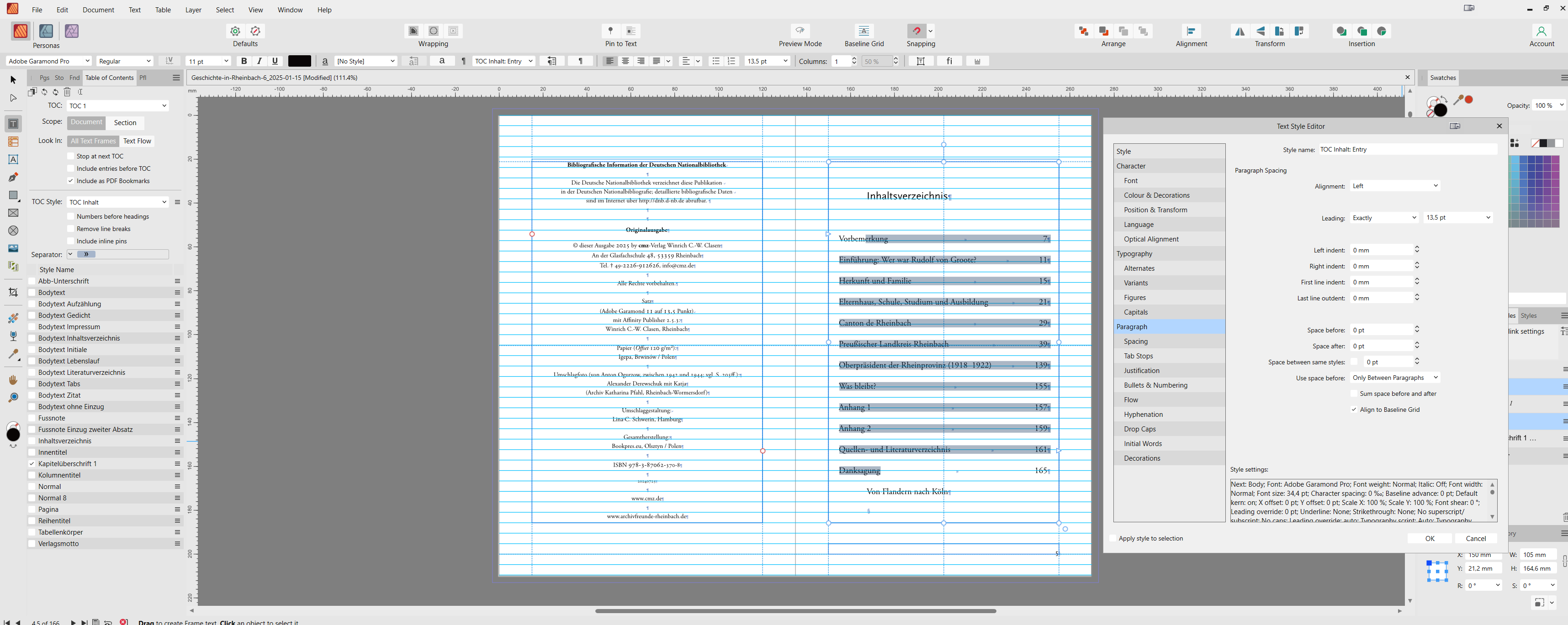Open Swatches panel tab
This screenshot has height=625, width=1568.
[x=1443, y=78]
